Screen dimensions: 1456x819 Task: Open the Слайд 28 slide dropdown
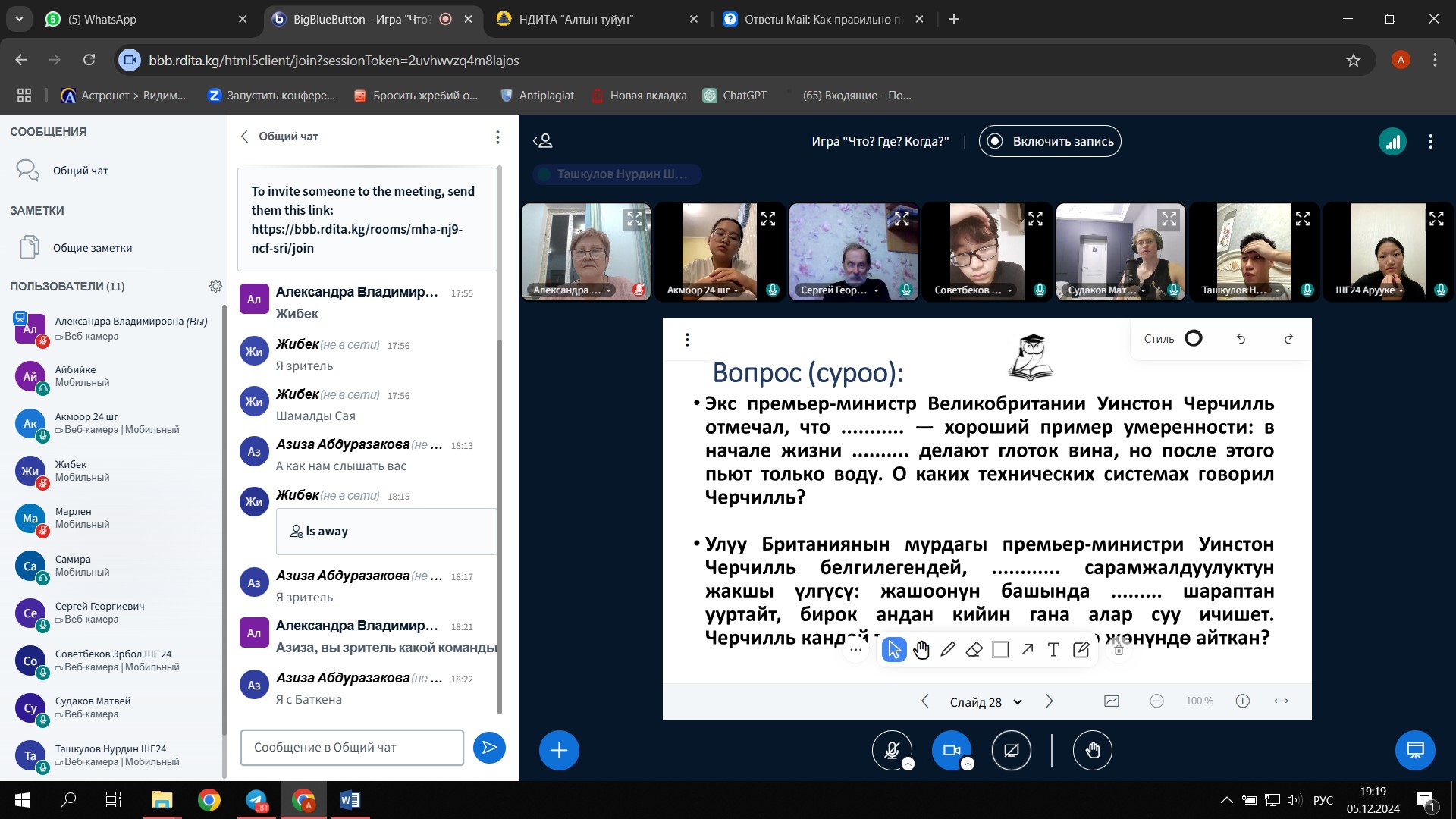pyautogui.click(x=986, y=701)
